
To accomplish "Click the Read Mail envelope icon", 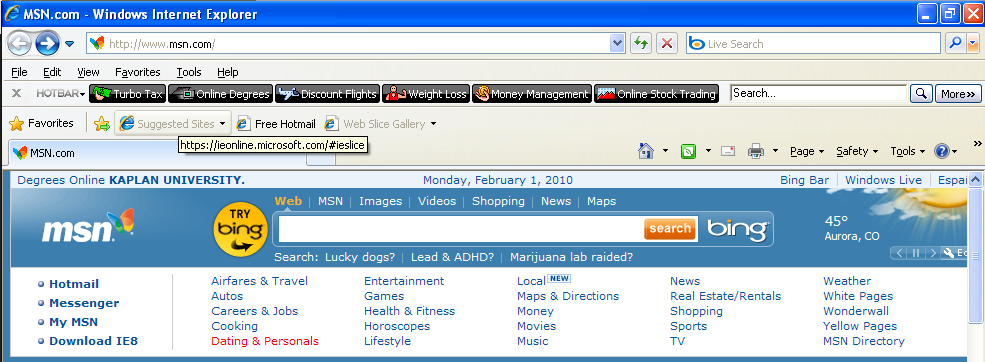I will [x=727, y=151].
